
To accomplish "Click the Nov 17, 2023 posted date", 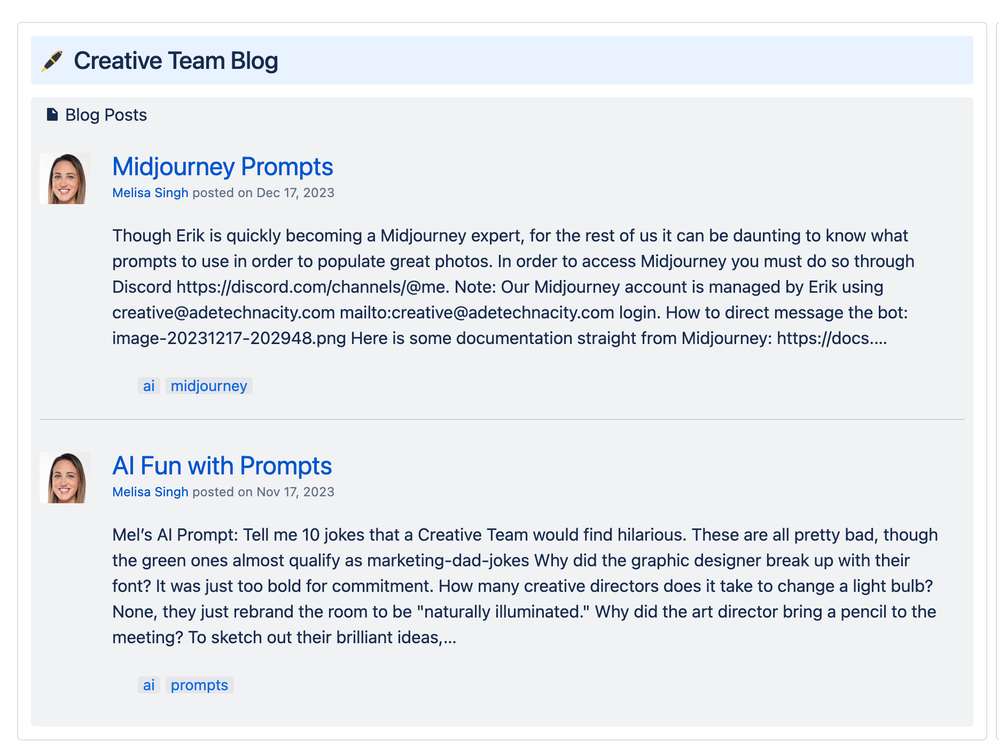I will 295,492.
